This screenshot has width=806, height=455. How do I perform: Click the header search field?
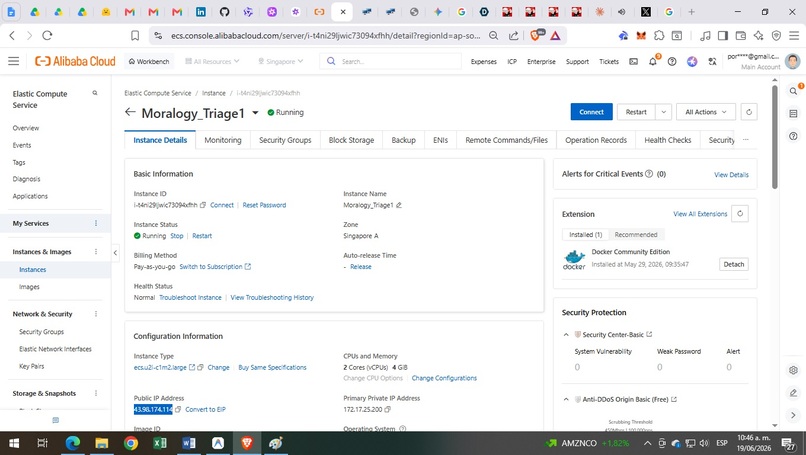click(x=391, y=61)
